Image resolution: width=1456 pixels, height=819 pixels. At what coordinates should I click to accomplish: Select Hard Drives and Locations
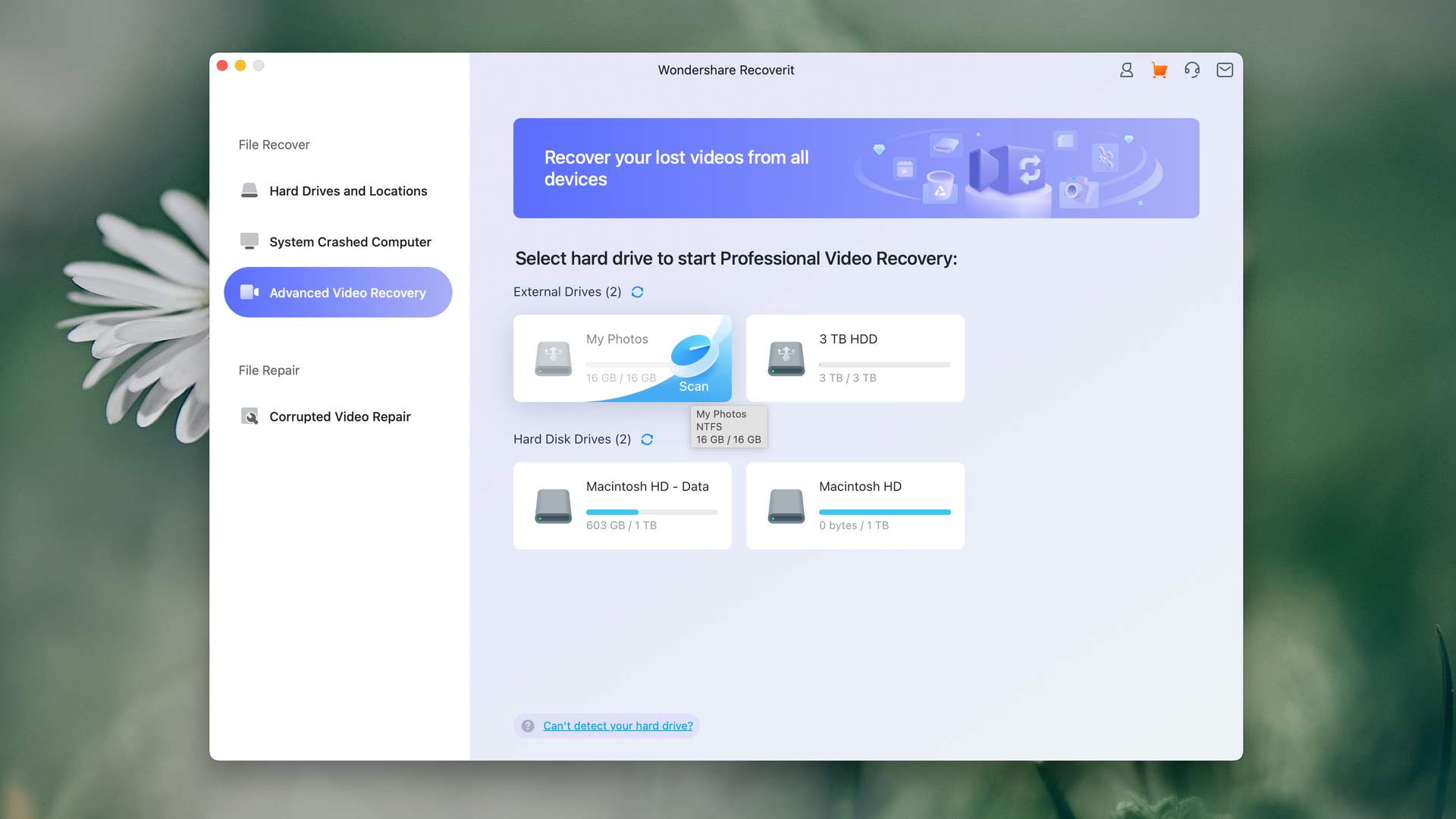[337, 191]
